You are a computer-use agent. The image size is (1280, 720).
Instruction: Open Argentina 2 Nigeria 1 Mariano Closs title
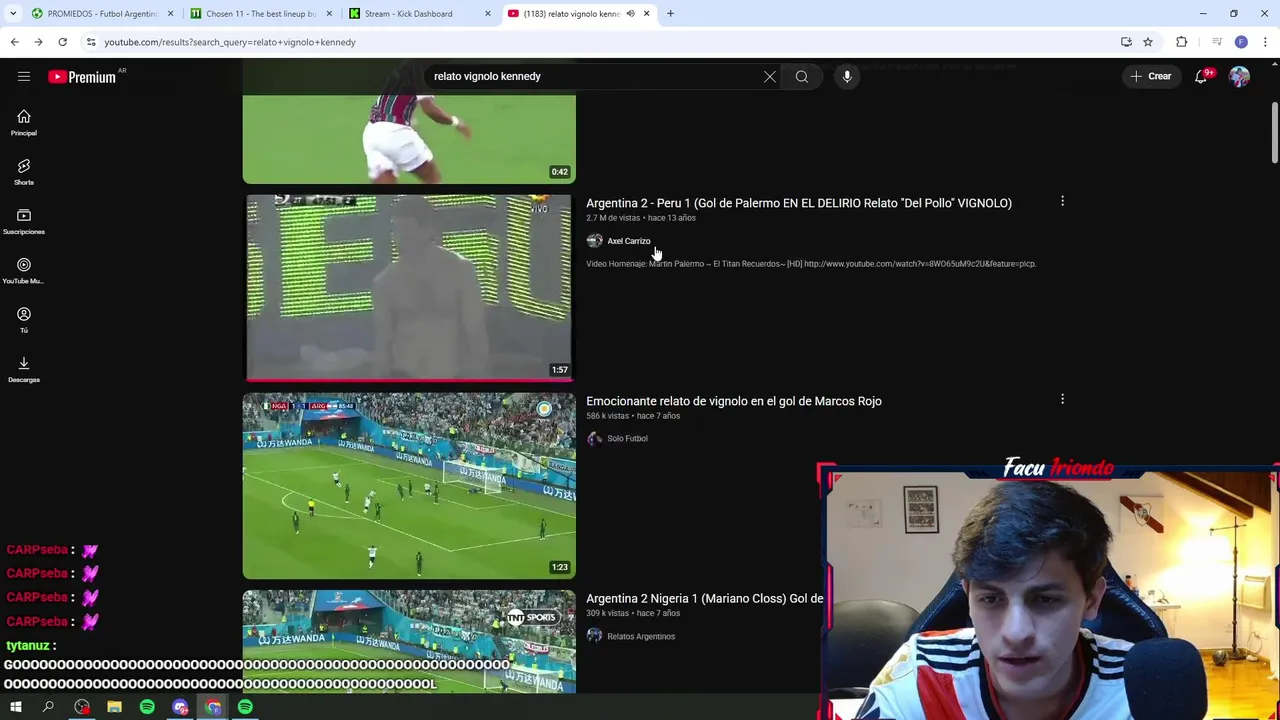click(705, 598)
